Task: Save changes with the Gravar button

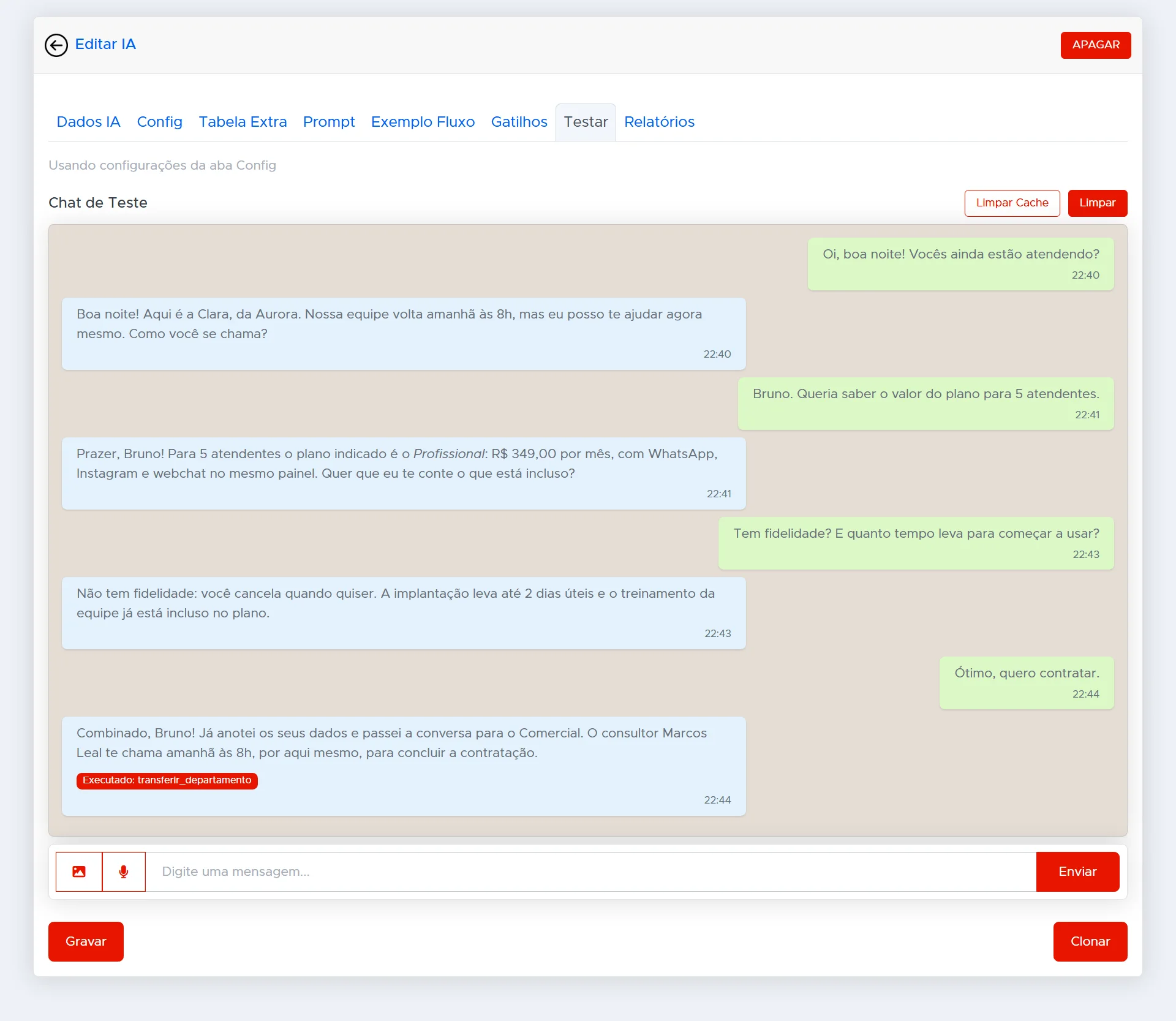Action: [86, 941]
